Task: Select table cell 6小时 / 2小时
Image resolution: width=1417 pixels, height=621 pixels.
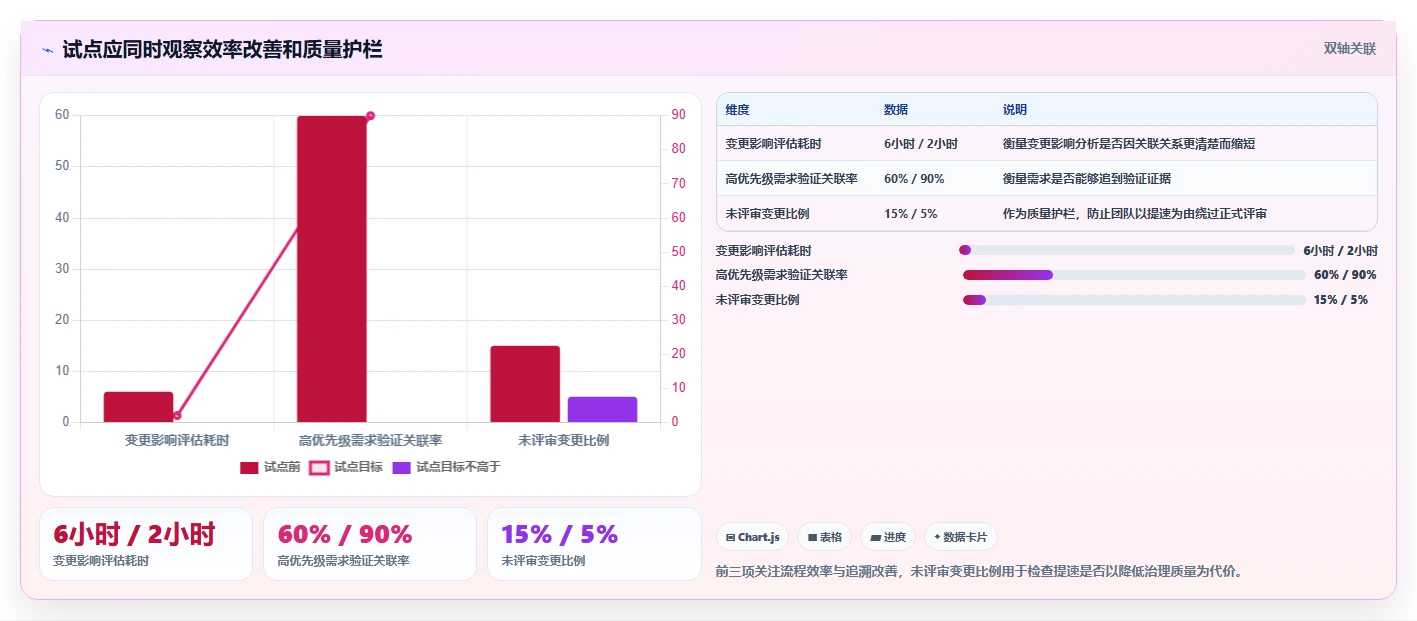Action: point(921,144)
